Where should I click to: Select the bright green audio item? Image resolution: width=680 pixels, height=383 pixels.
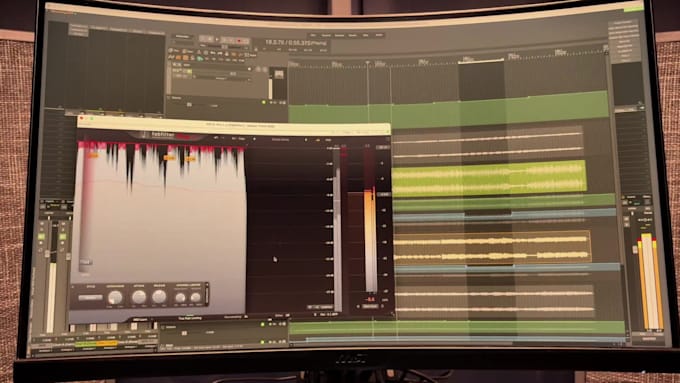coord(489,178)
